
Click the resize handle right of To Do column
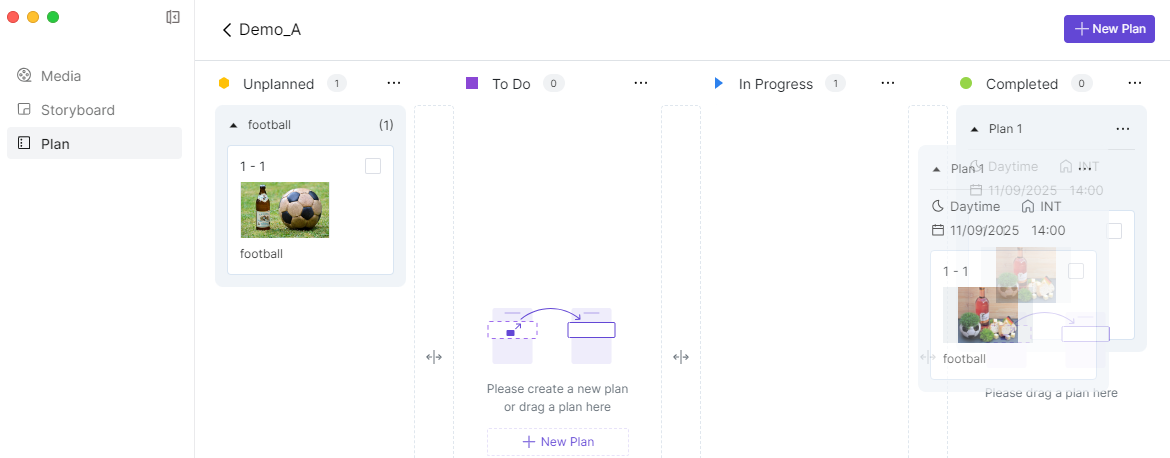click(x=681, y=357)
